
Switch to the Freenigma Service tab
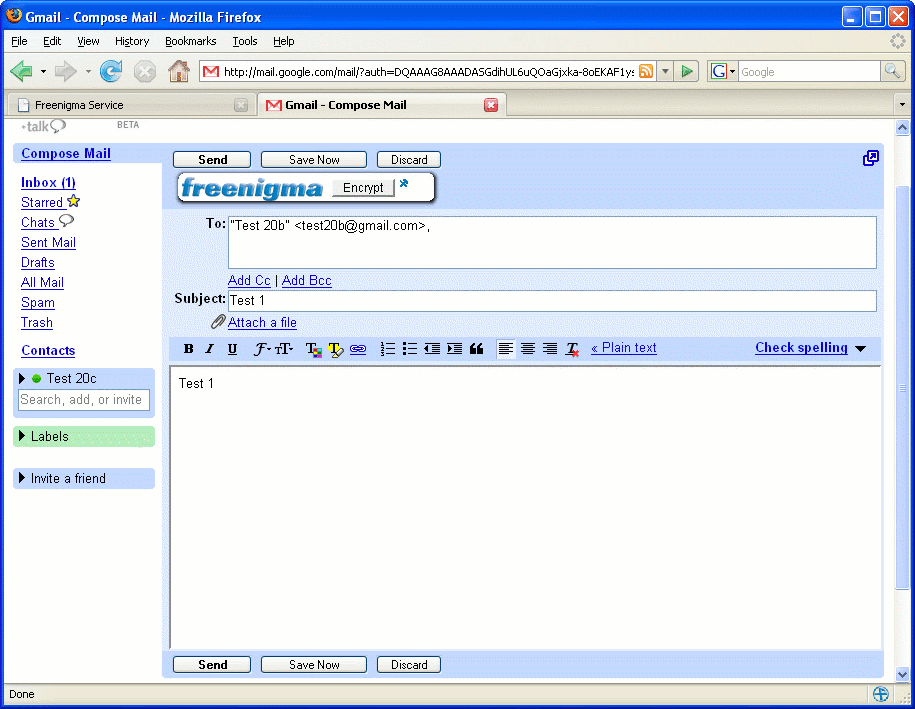click(130, 105)
